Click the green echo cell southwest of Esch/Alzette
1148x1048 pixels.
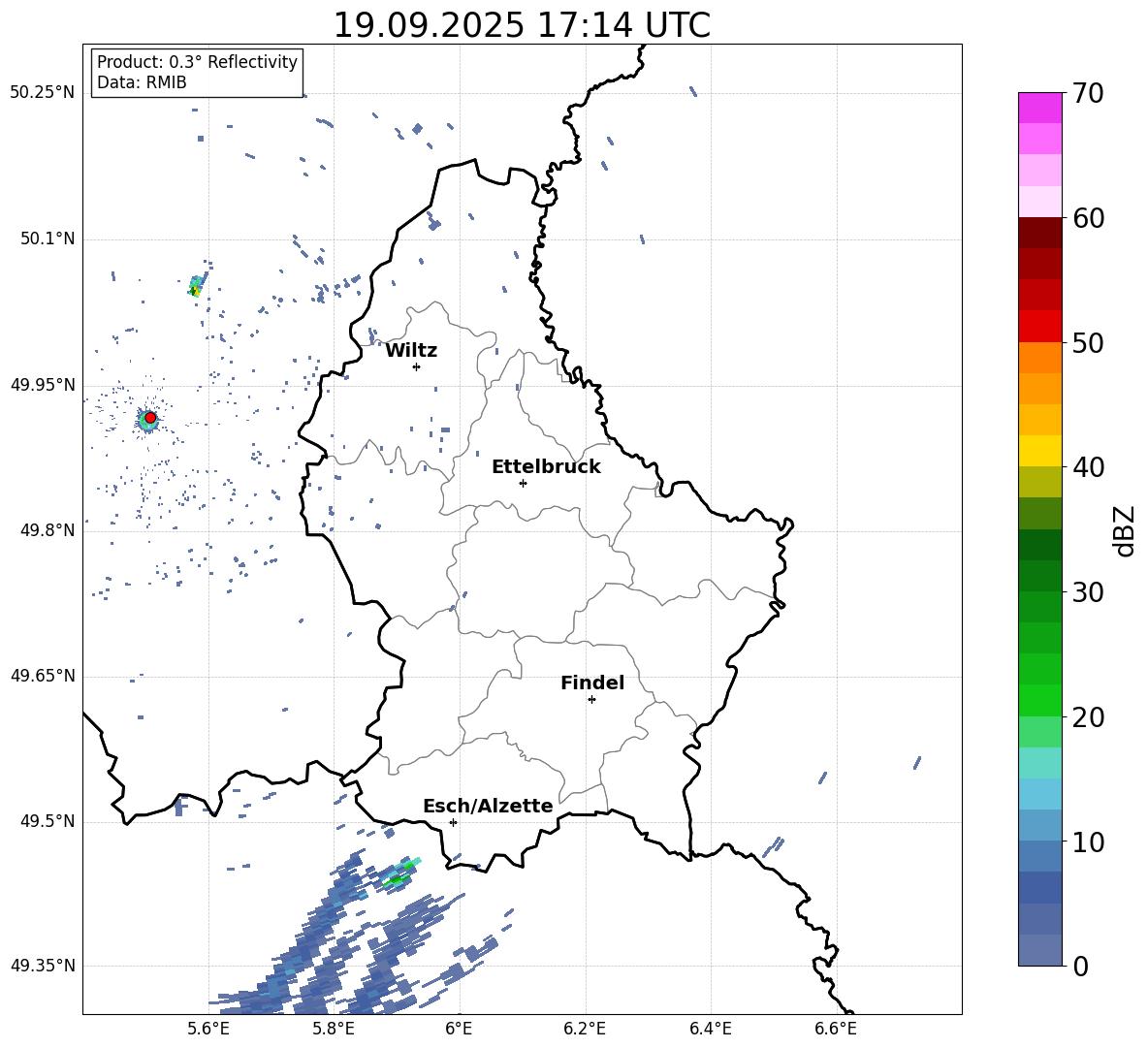click(x=399, y=873)
